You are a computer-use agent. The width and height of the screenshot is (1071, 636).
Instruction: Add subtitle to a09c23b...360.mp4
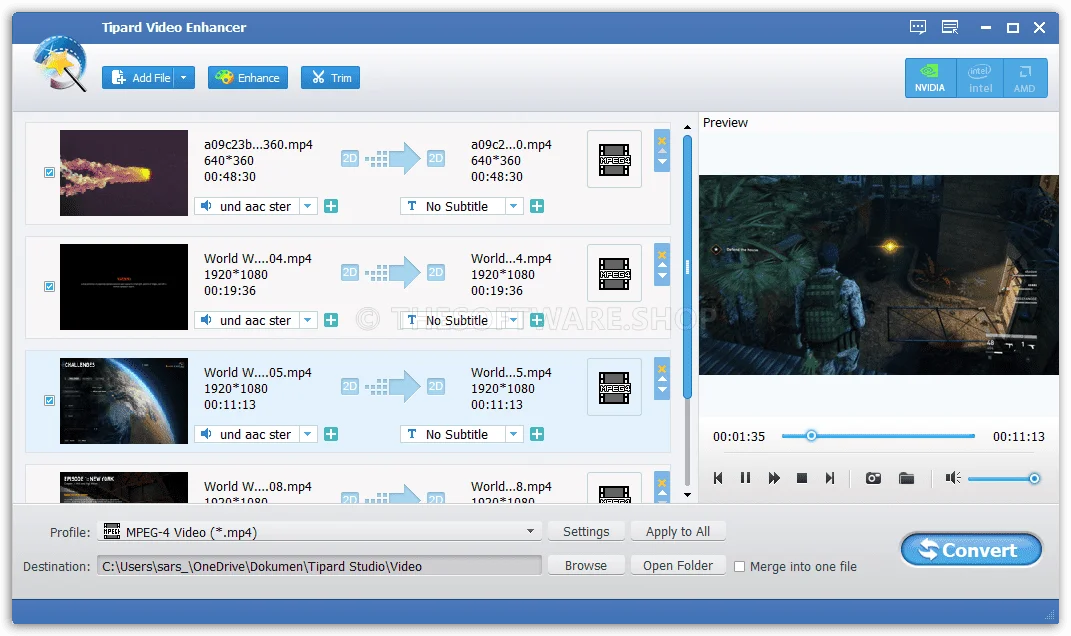pyautogui.click(x=538, y=206)
